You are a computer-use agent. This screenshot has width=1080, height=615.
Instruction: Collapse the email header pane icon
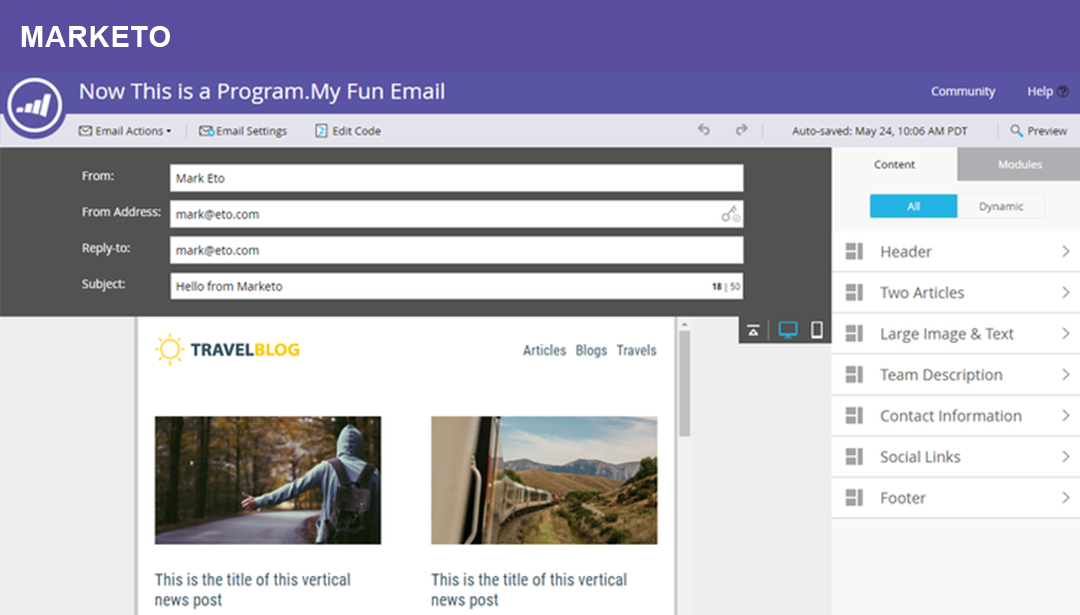[x=753, y=331]
